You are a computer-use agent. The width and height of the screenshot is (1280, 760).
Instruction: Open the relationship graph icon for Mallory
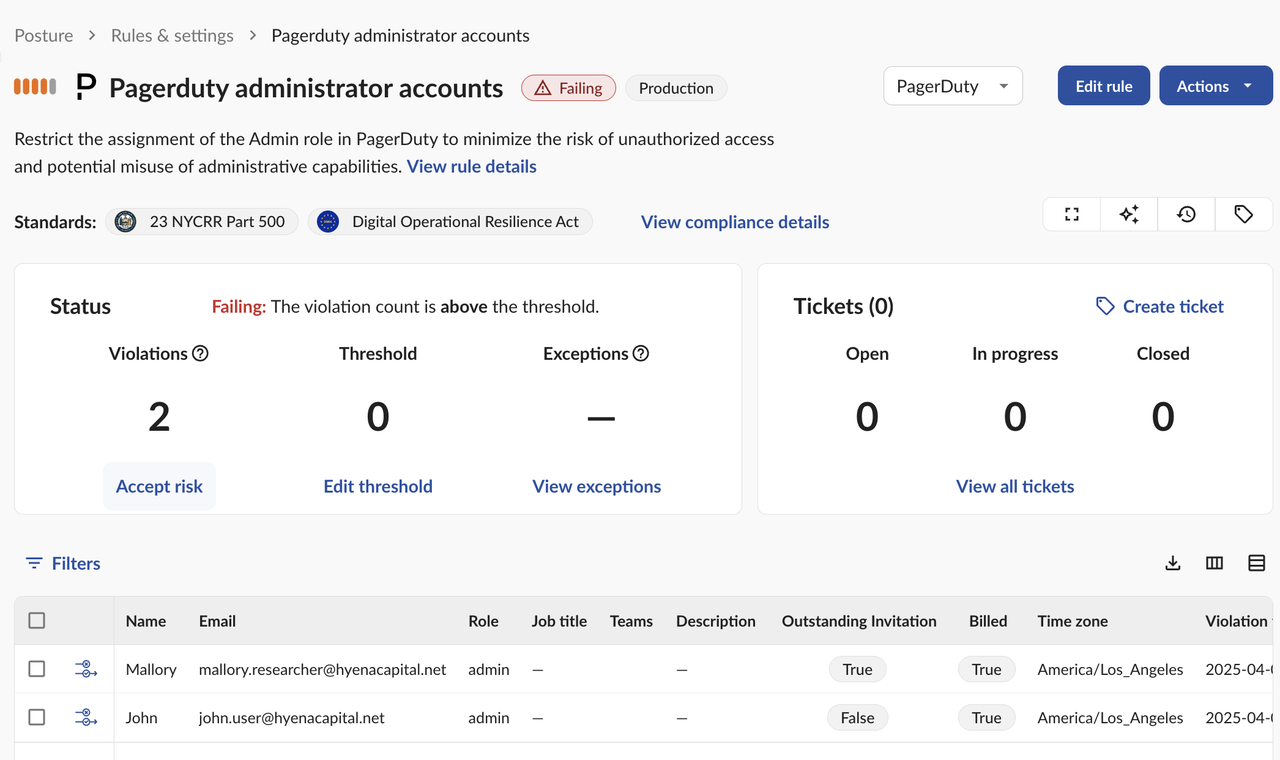click(x=86, y=669)
